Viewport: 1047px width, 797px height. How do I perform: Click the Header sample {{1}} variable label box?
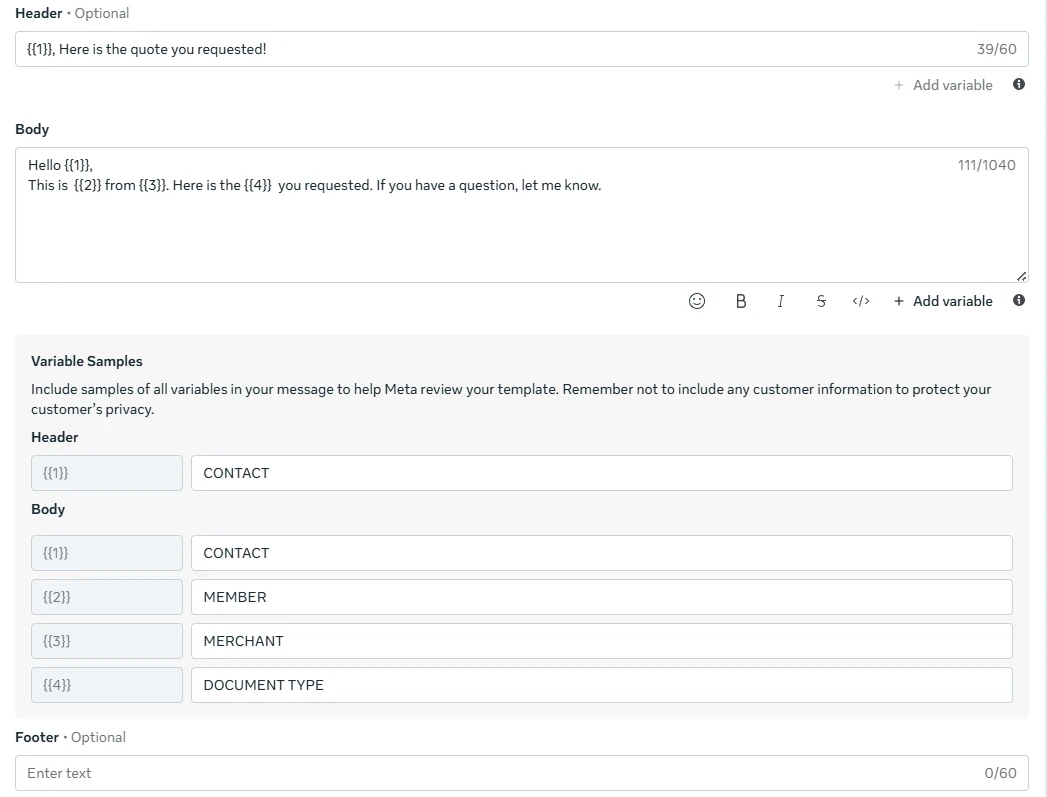click(x=107, y=473)
